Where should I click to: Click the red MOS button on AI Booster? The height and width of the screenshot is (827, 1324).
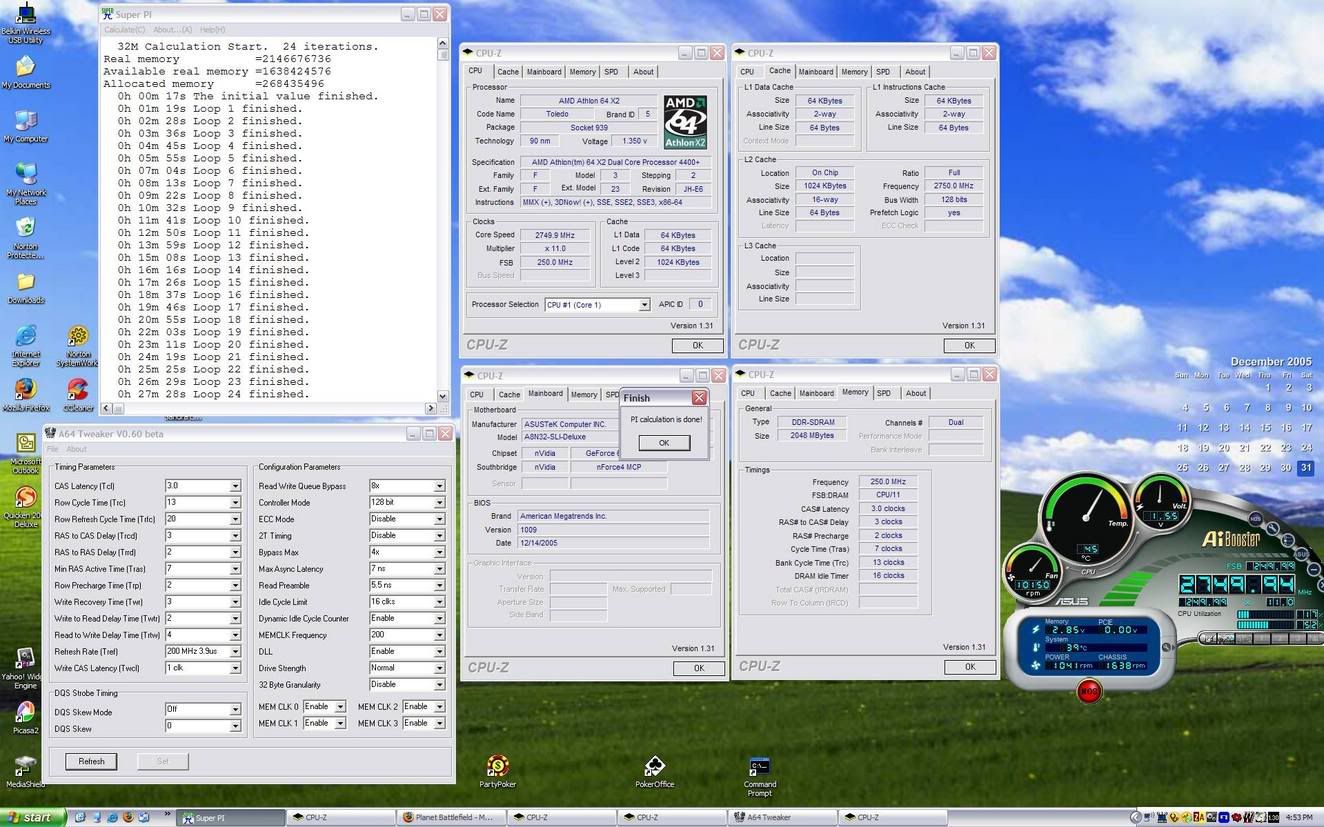[1089, 690]
